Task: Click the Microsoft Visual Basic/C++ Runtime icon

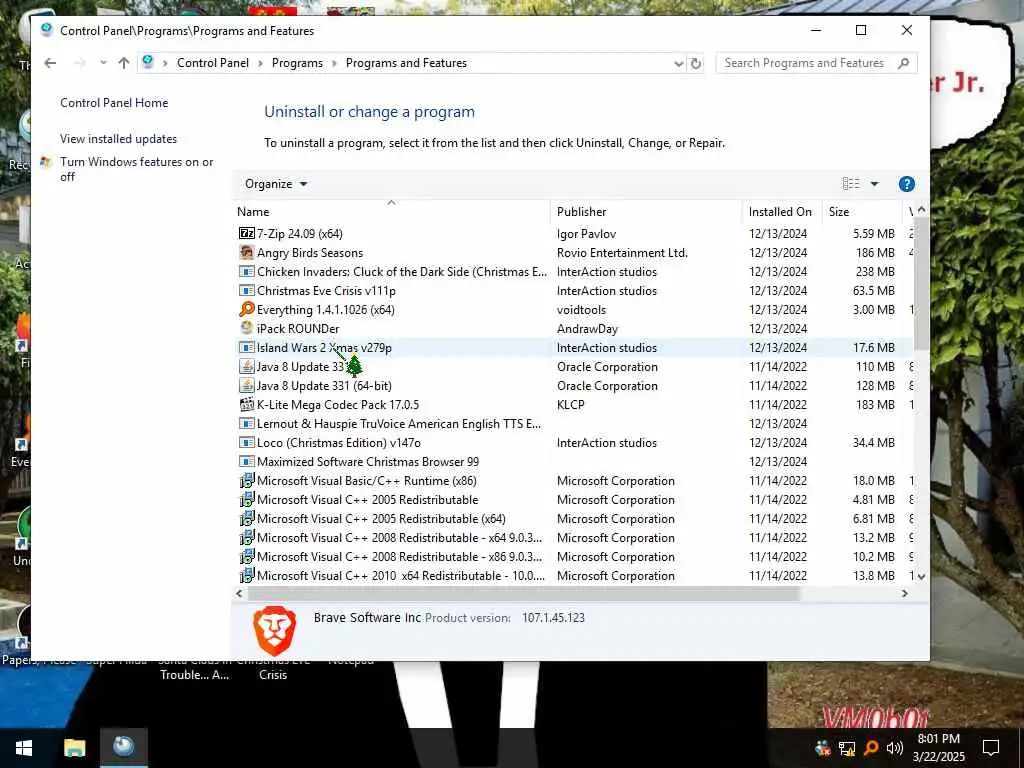Action: point(246,481)
